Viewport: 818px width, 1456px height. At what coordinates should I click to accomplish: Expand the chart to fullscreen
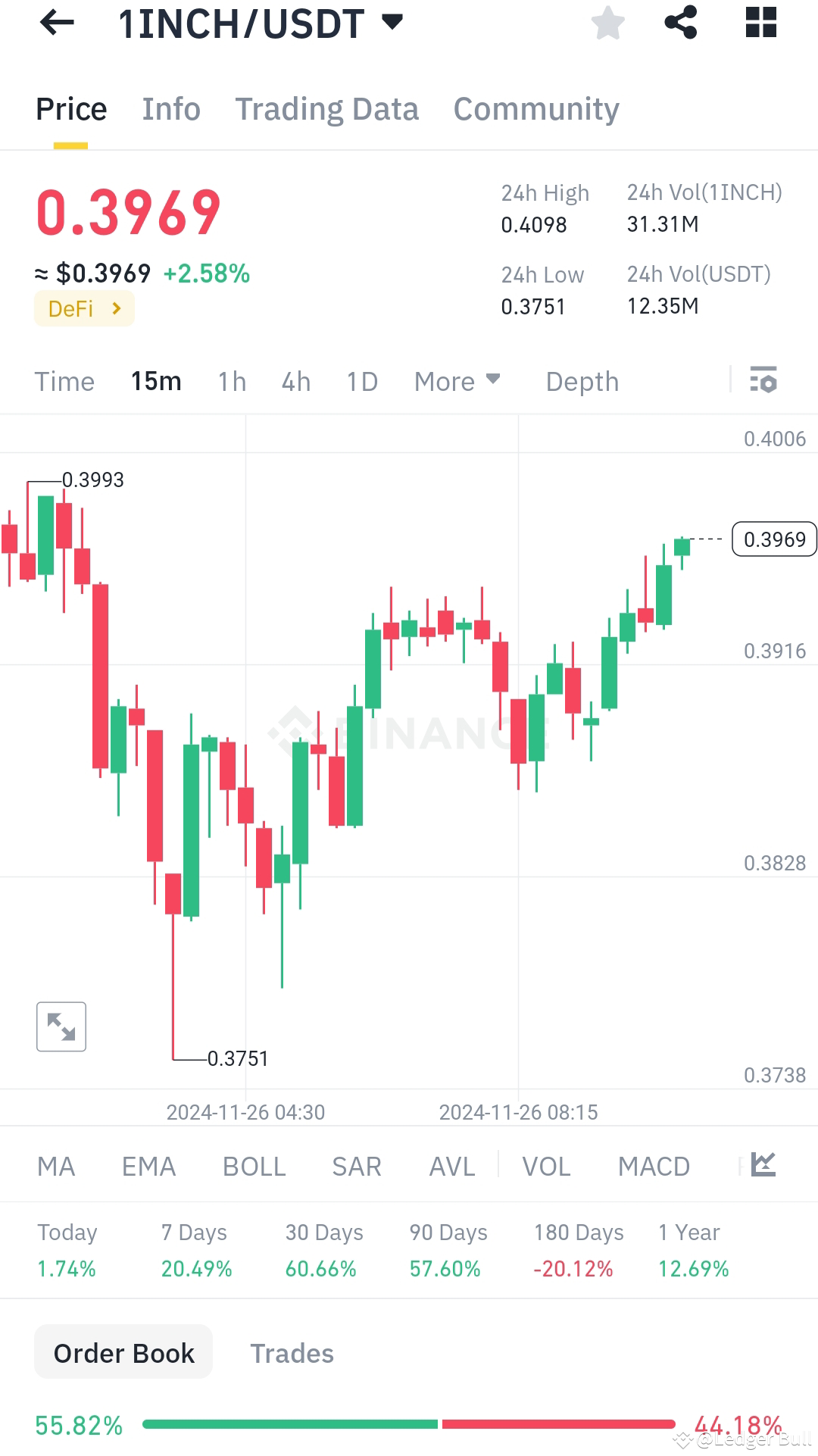(61, 1026)
